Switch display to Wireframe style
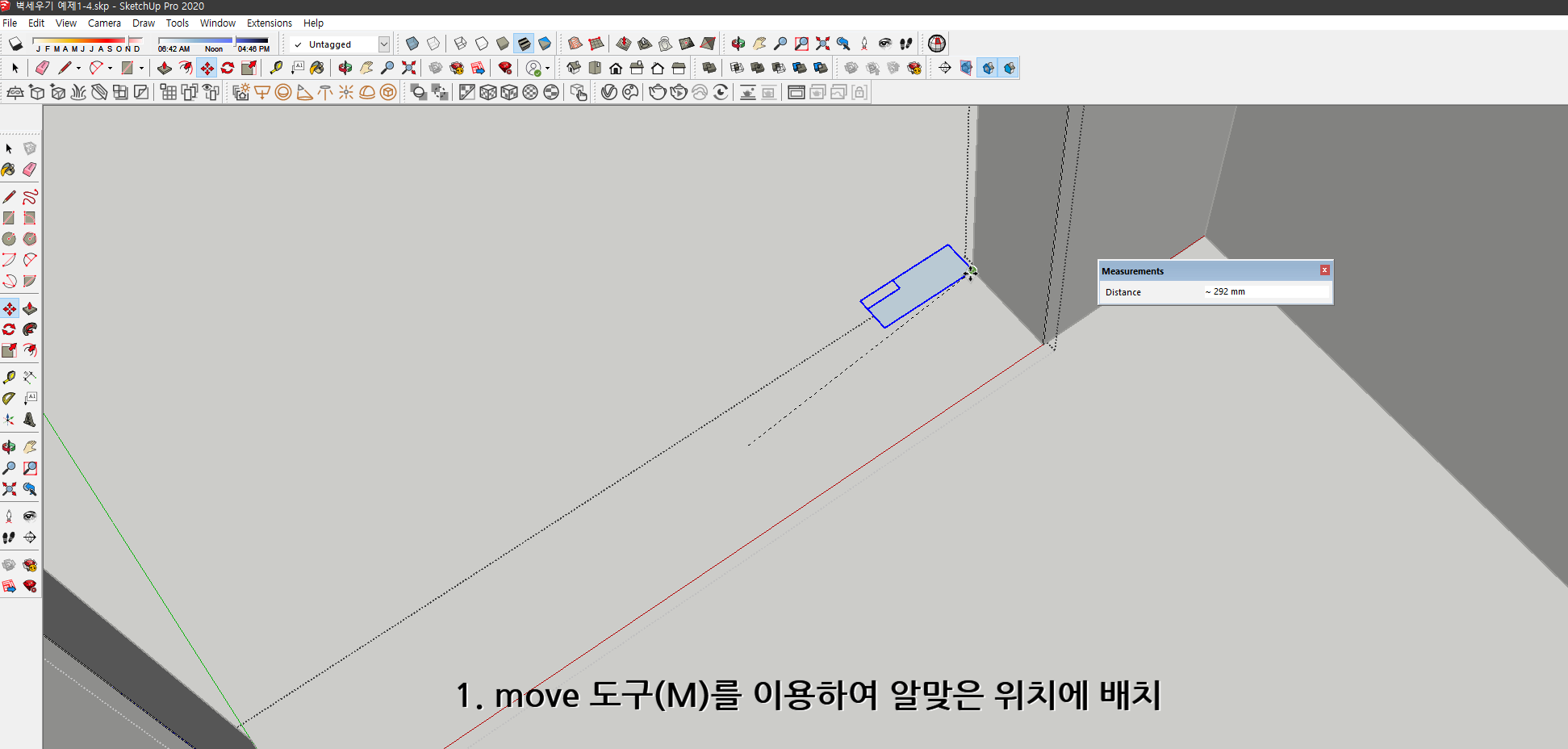This screenshot has height=749, width=1568. pos(462,44)
